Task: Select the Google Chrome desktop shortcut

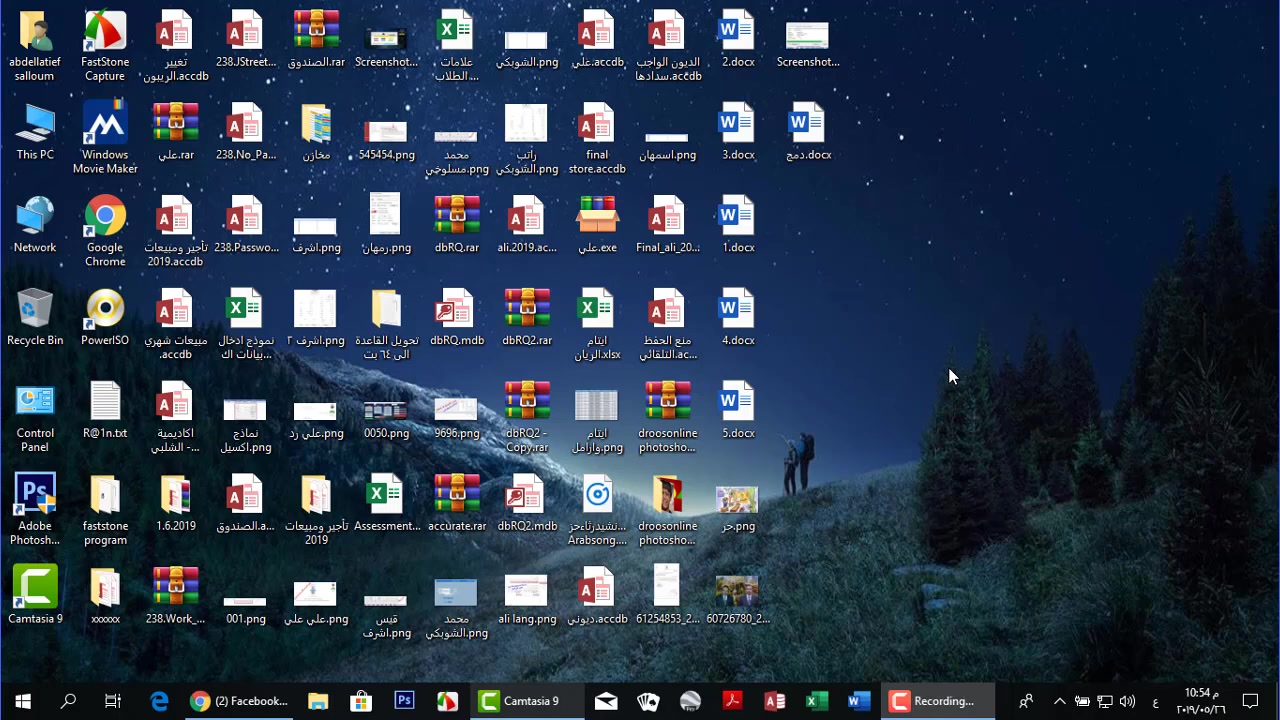Action: click(105, 232)
